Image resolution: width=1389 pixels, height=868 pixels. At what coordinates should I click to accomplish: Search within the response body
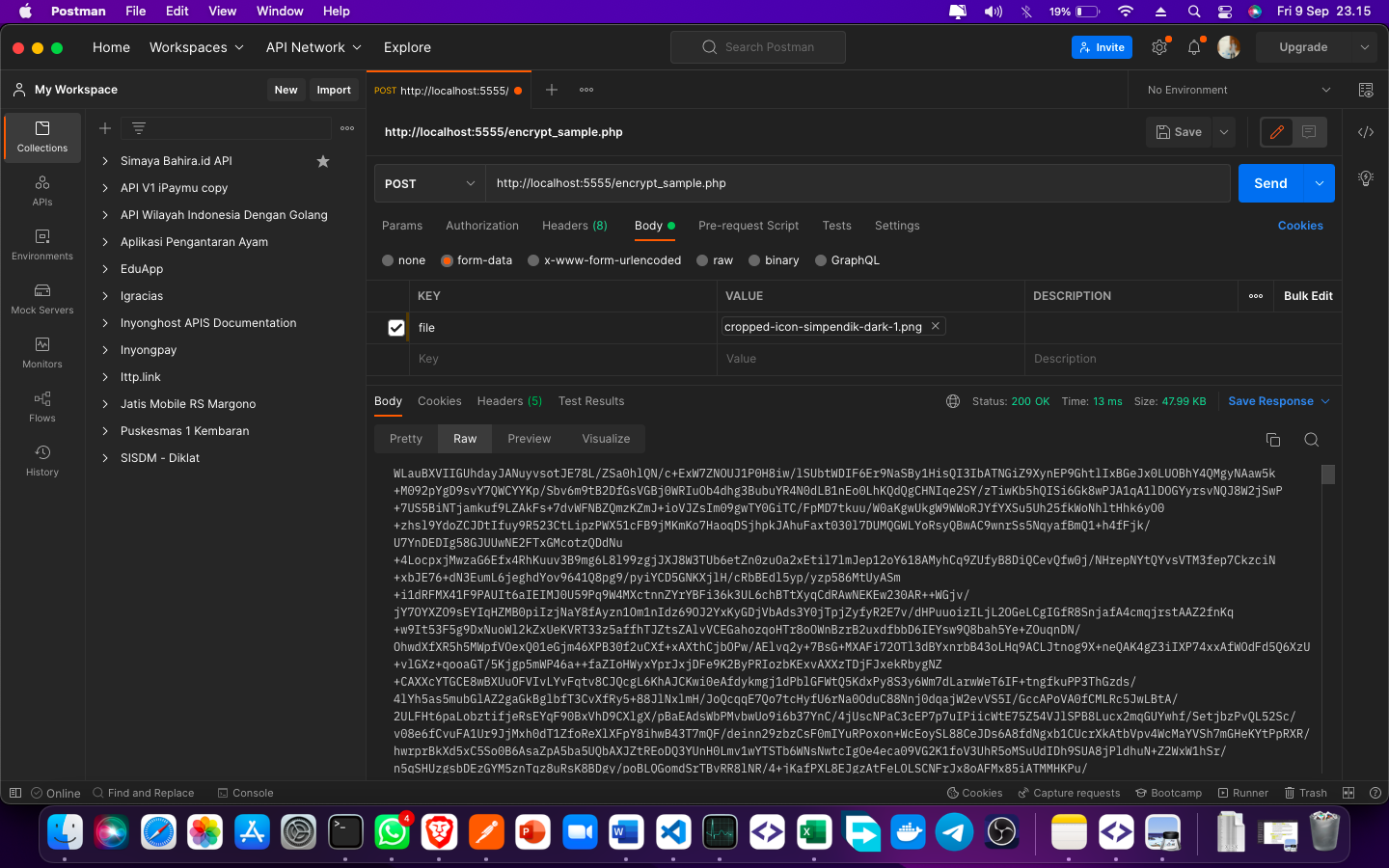pyautogui.click(x=1311, y=440)
